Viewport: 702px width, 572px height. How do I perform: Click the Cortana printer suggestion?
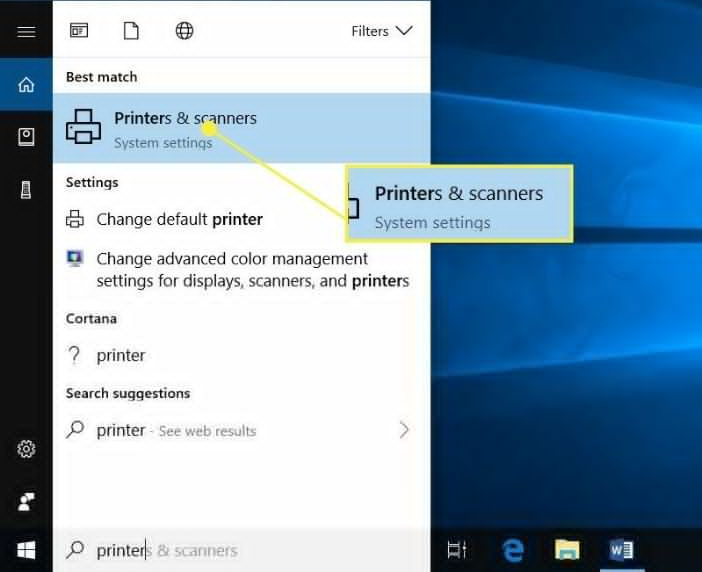pos(121,355)
